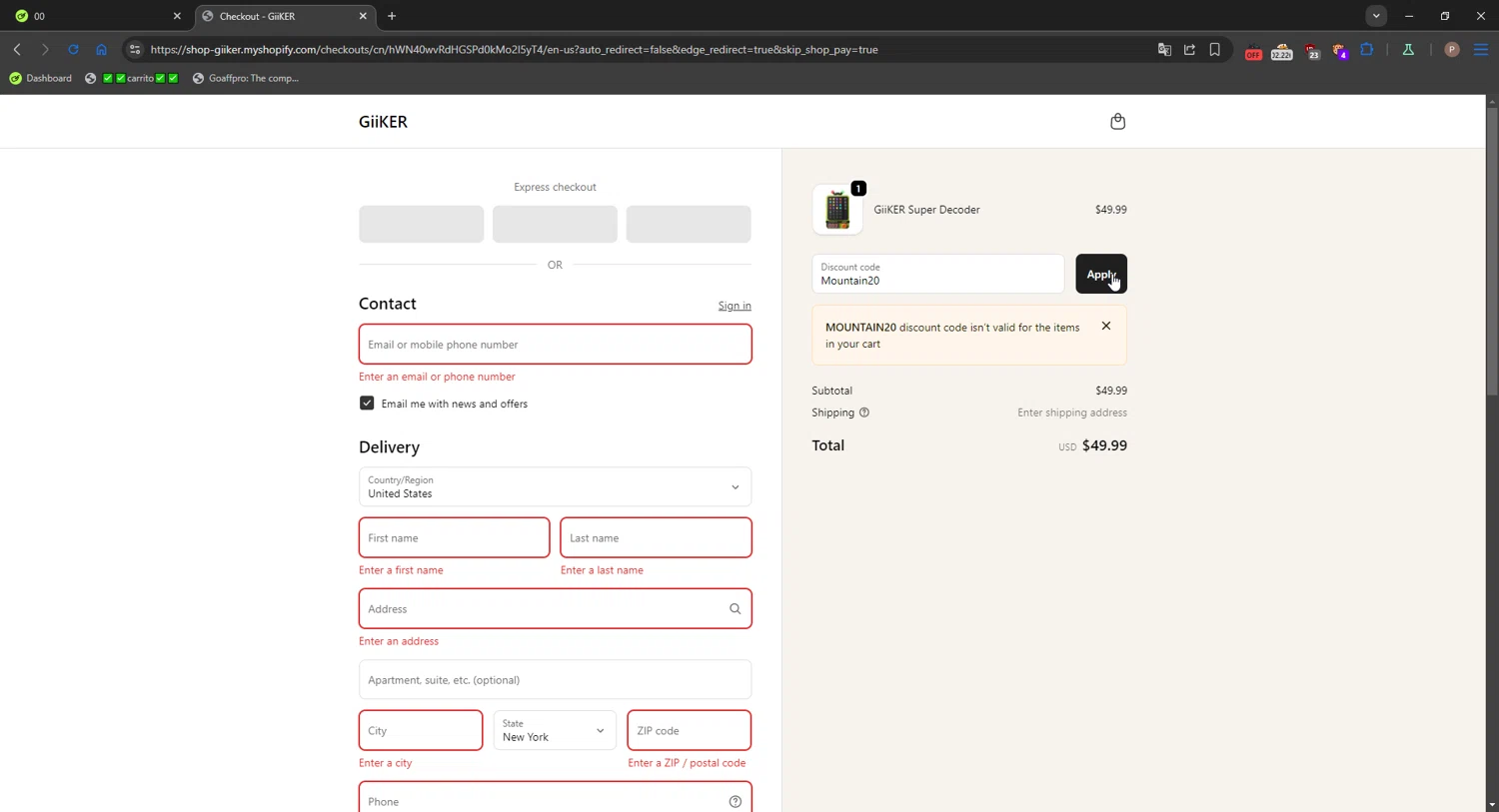Open the shopping bag cart icon

pyautogui.click(x=1117, y=122)
